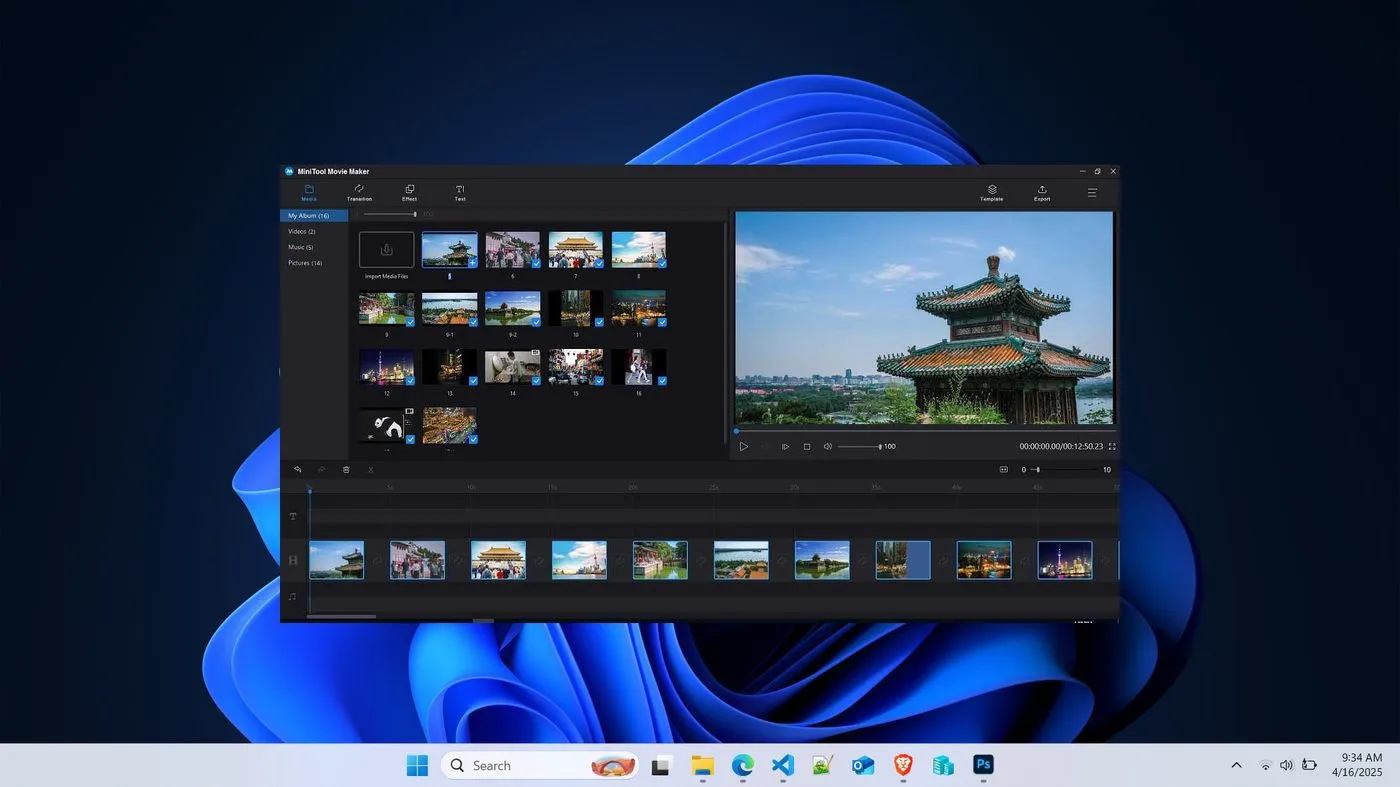Click Import Media Files button
The image size is (1400, 787).
coord(386,250)
